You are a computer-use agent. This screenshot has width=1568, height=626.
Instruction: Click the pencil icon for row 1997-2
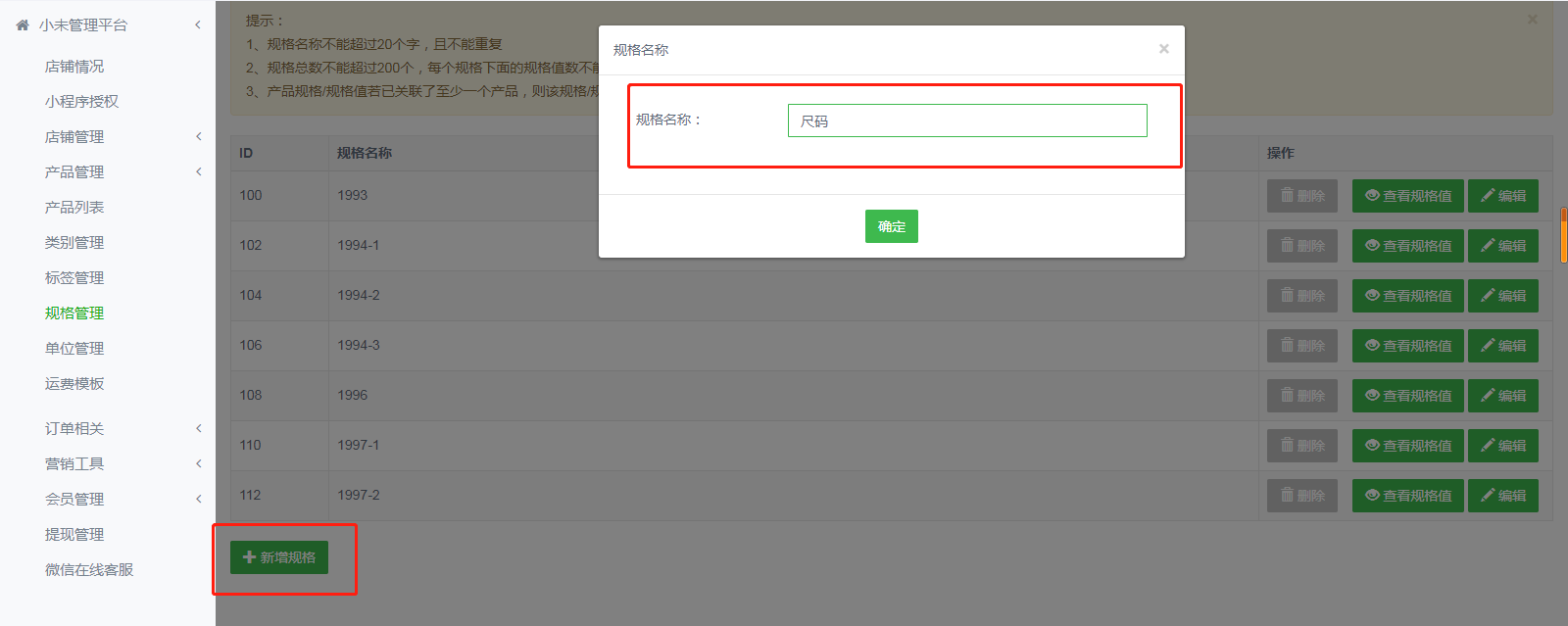point(1487,496)
